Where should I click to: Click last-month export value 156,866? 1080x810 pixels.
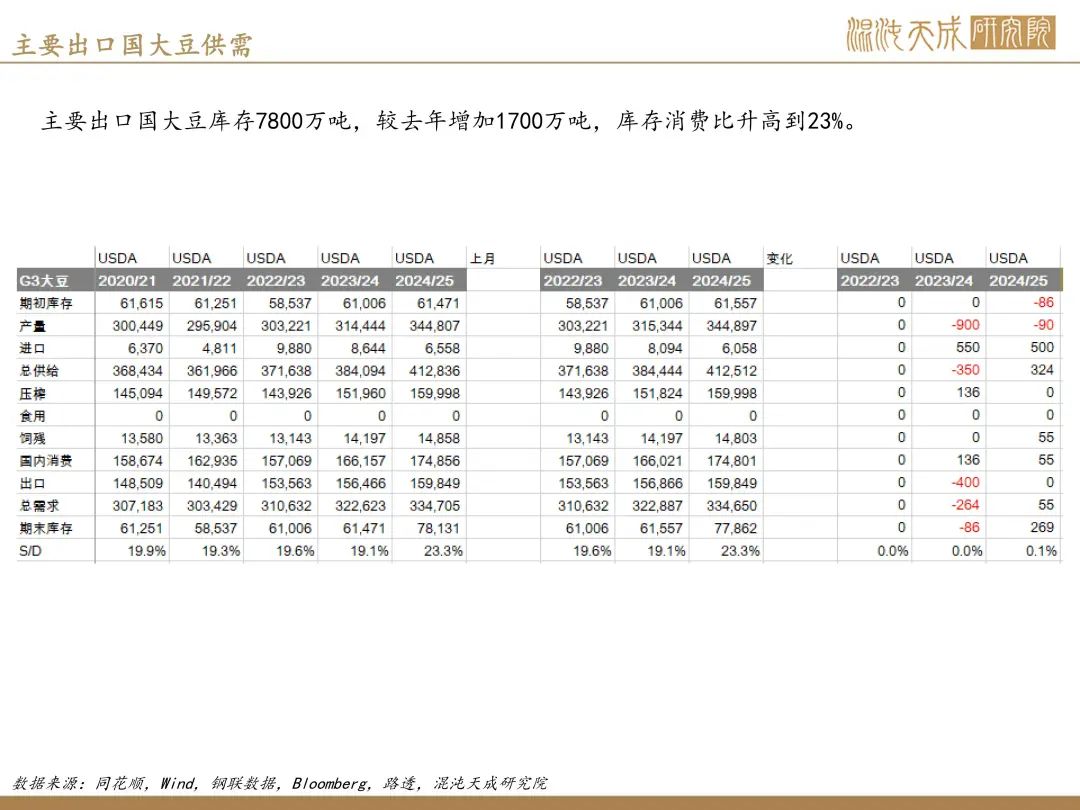pyautogui.click(x=657, y=484)
